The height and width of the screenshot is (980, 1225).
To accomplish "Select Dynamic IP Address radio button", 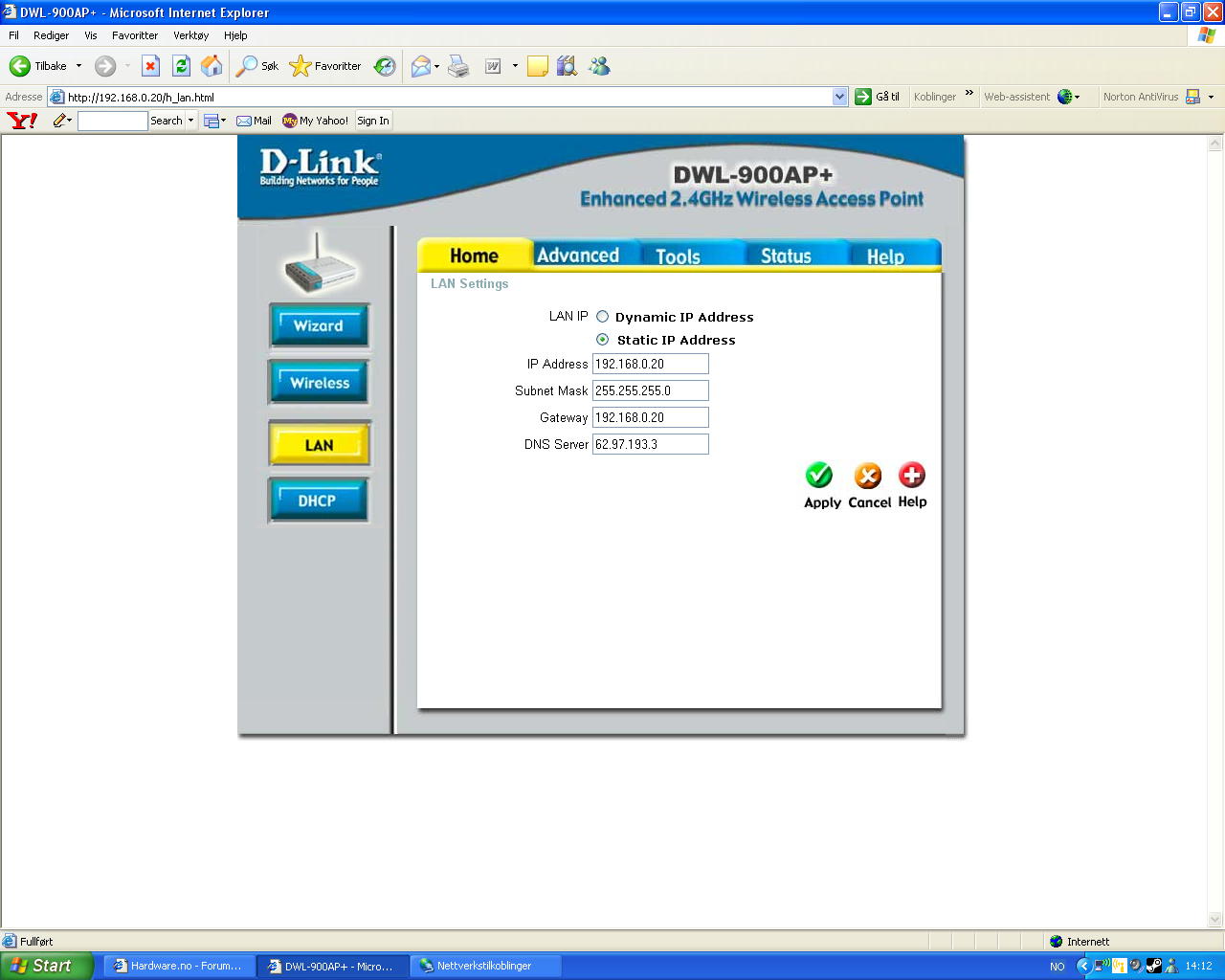I will pyautogui.click(x=603, y=317).
